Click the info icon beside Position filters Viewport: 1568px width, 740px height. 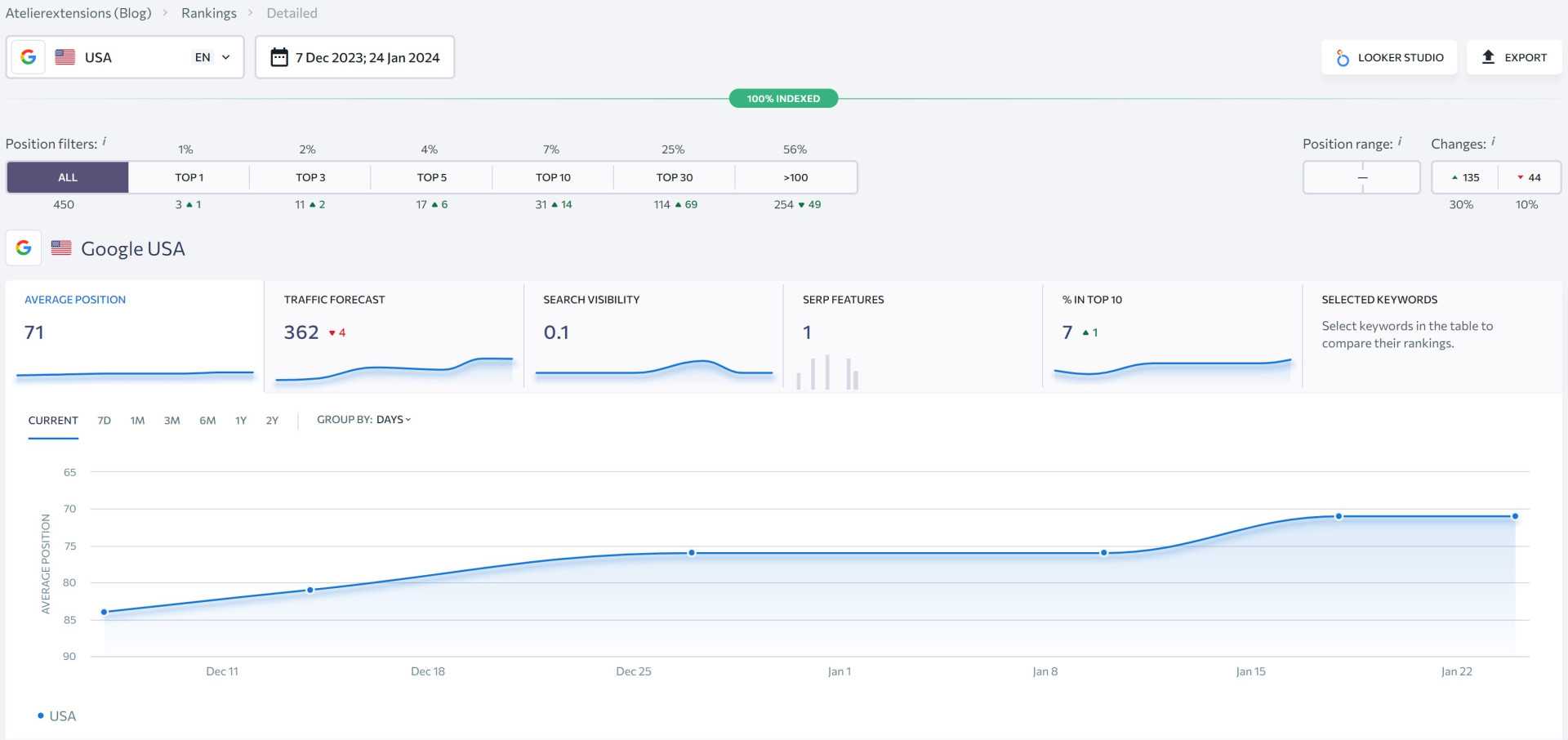click(x=105, y=142)
